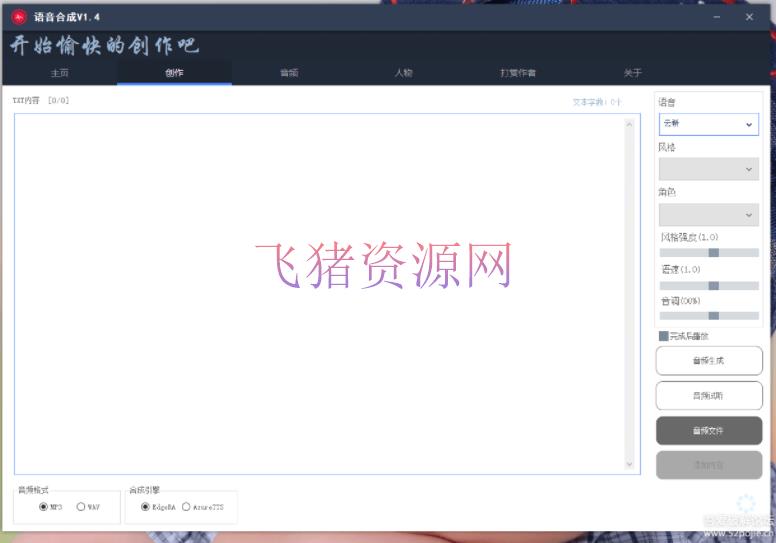Open the 主页 home tab
Screen dimensions: 776x543
pyautogui.click(x=59, y=73)
